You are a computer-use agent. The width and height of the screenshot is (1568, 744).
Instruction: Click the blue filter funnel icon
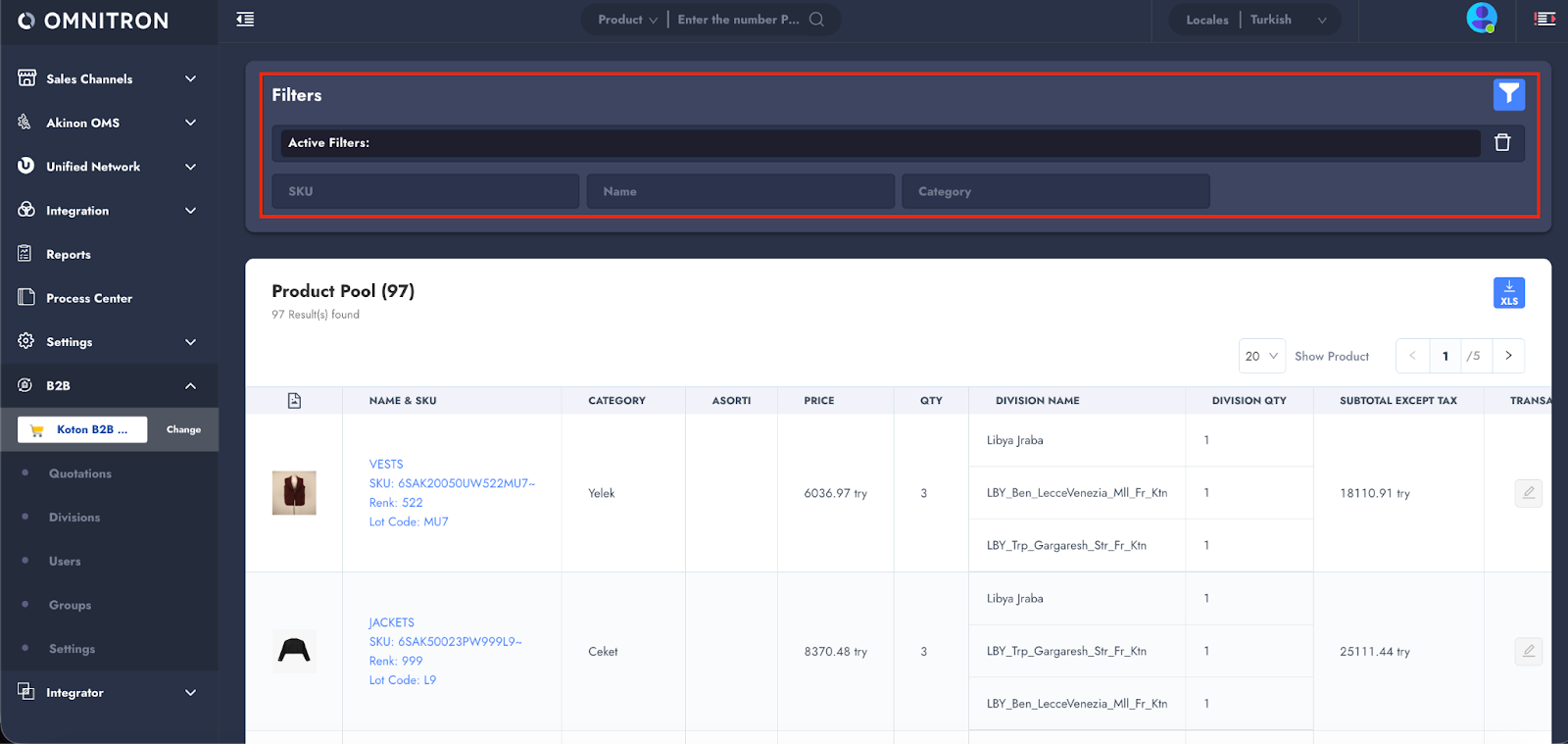point(1508,95)
